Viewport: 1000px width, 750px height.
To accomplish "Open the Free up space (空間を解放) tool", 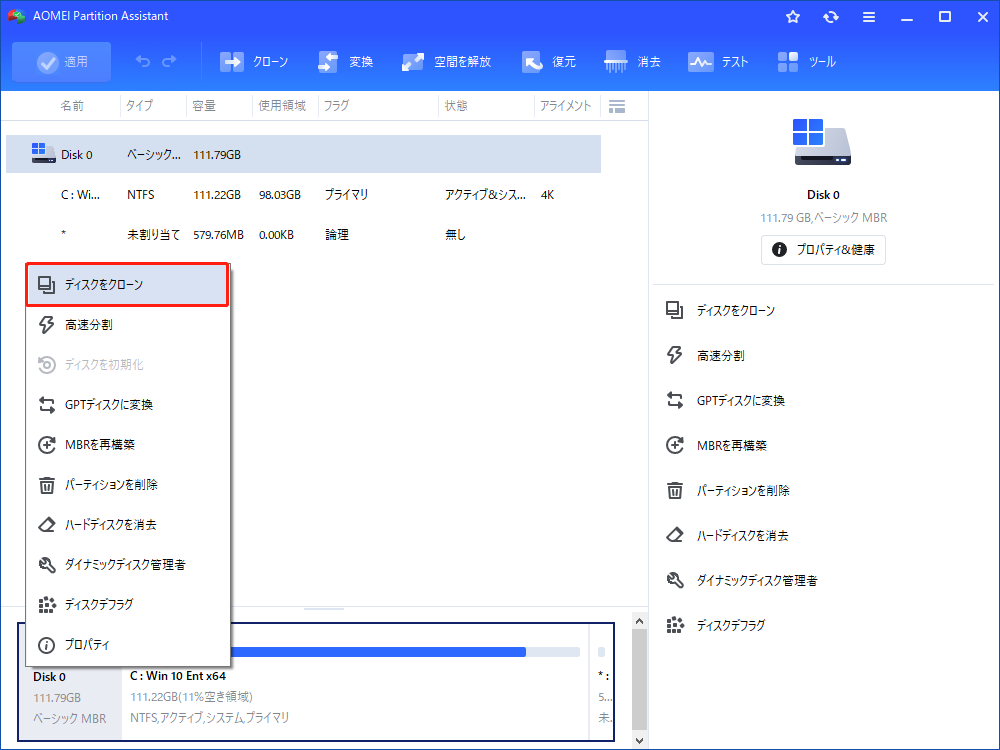I will coord(446,62).
